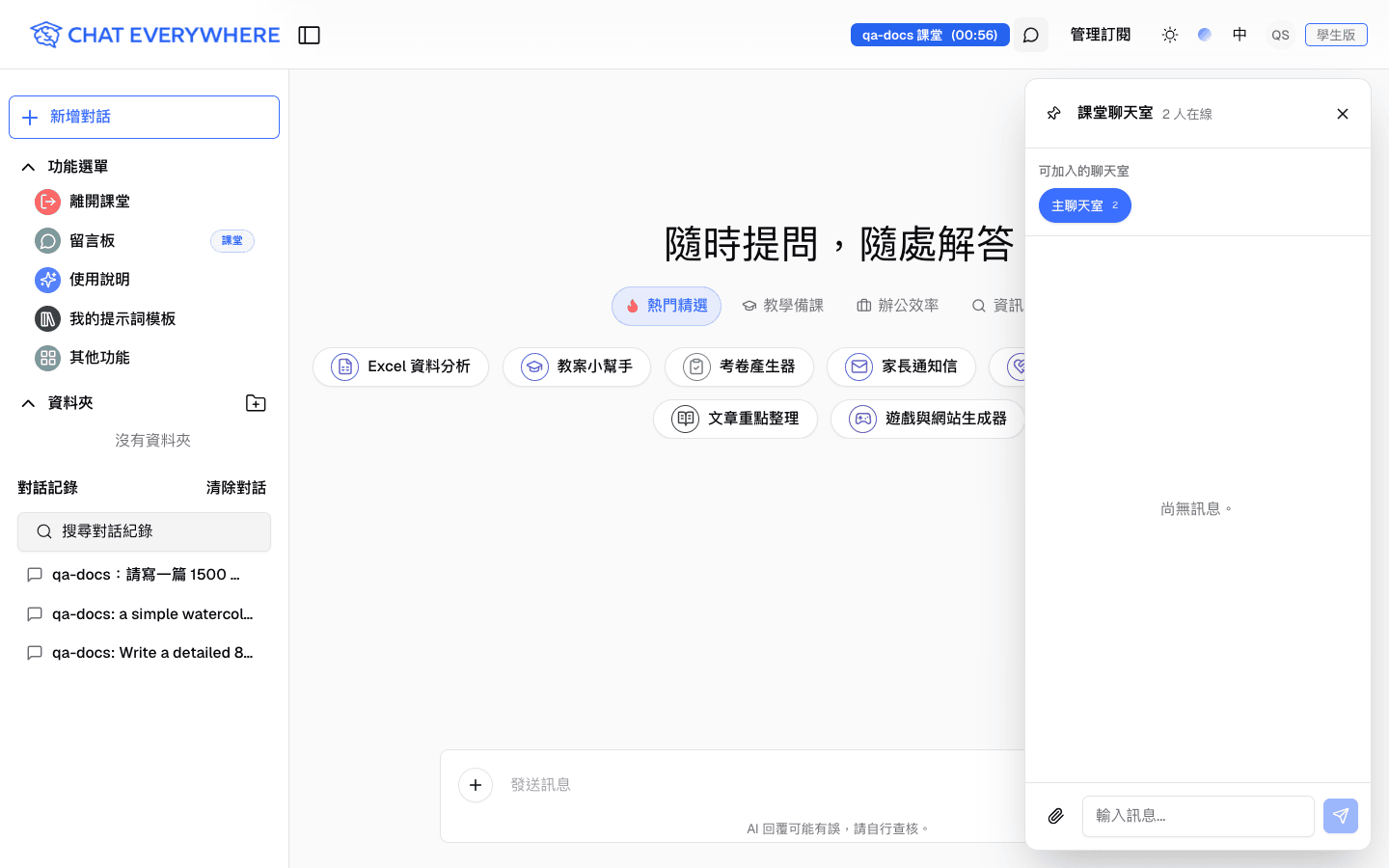Click the paperclip attach icon in chatroom

pos(1056,816)
